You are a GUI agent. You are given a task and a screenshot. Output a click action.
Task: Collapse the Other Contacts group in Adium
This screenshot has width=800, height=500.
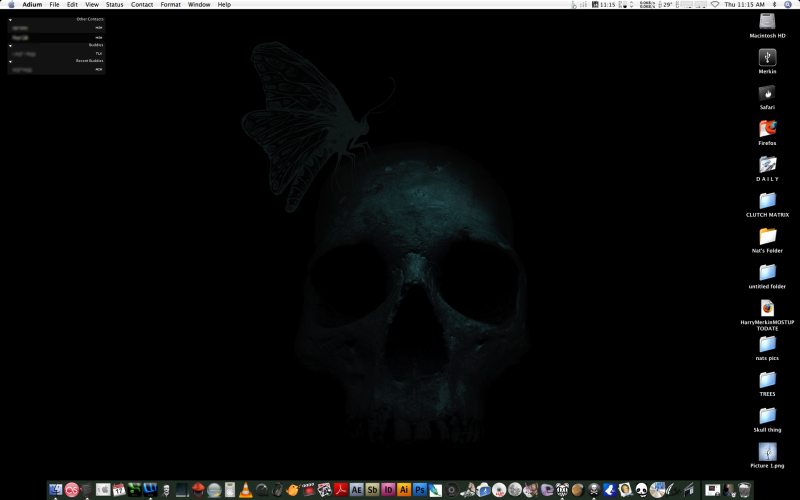tap(10, 20)
